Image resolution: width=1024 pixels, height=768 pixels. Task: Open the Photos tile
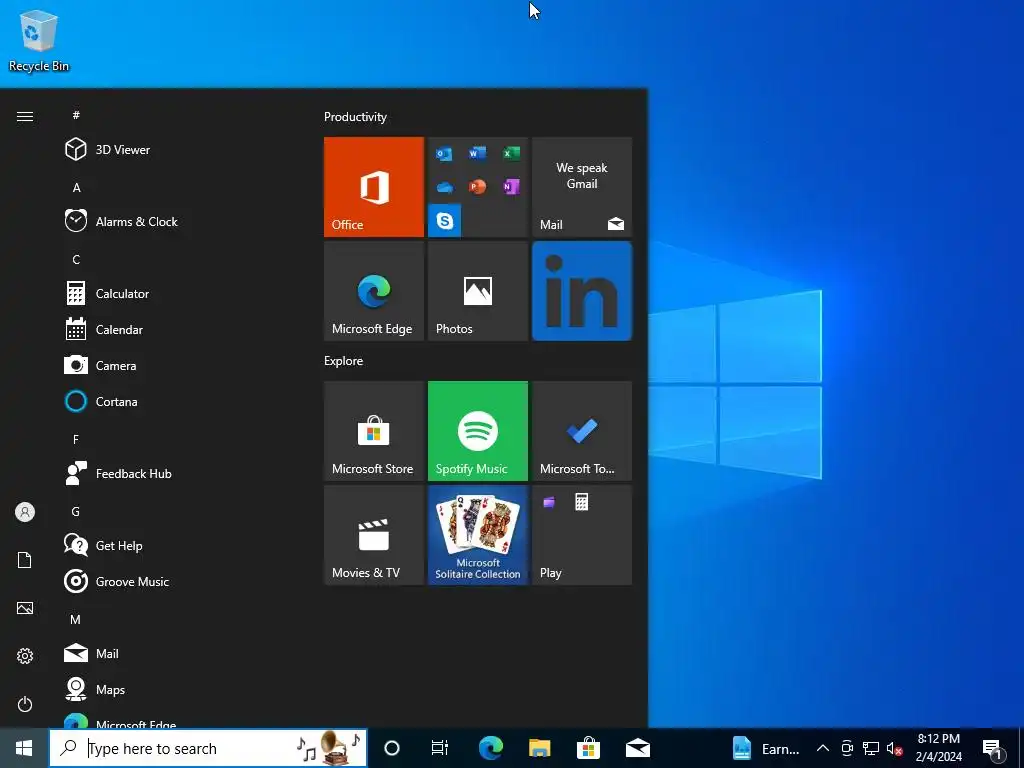click(477, 291)
